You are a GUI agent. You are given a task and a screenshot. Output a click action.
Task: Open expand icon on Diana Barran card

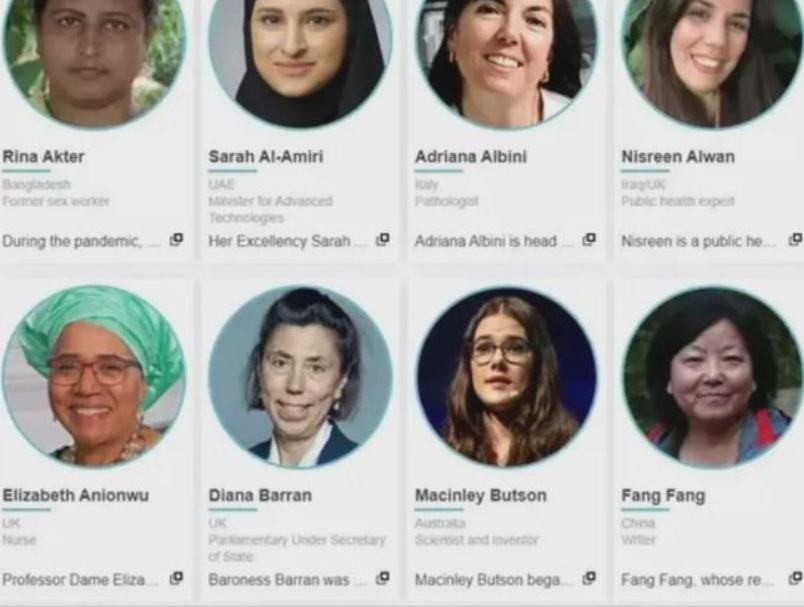(383, 578)
